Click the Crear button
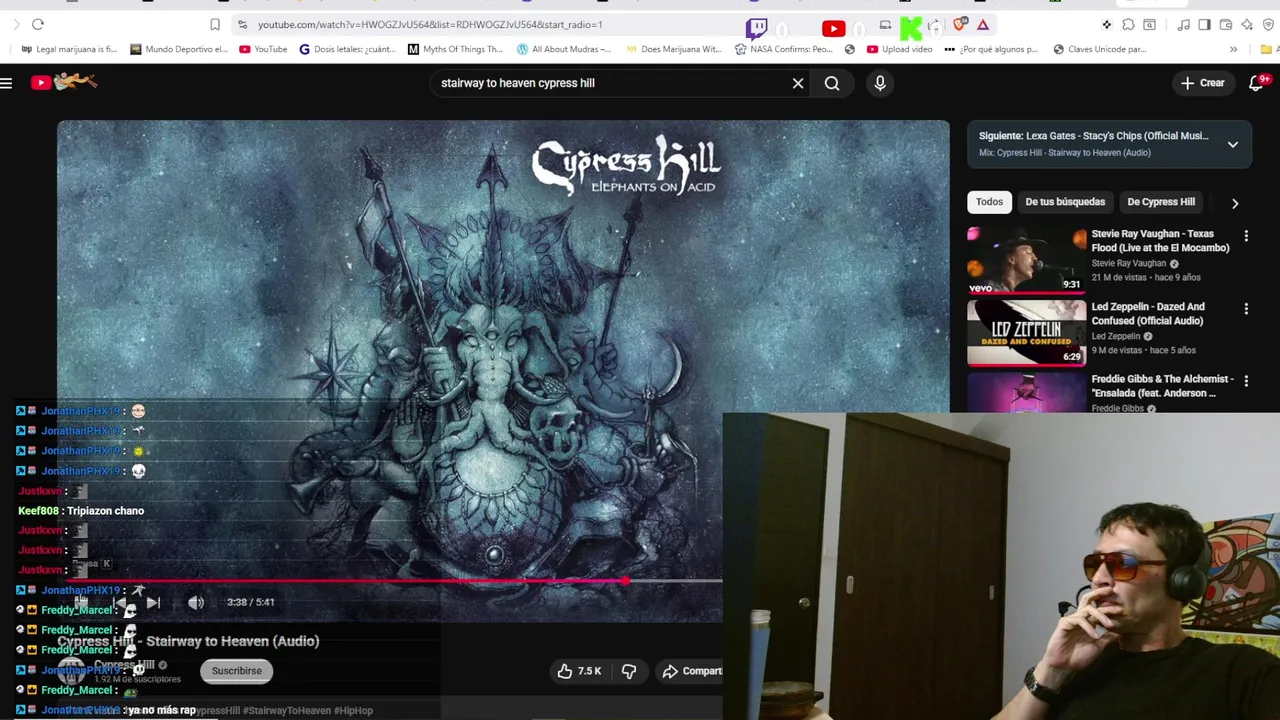1280x720 pixels. point(1201,83)
